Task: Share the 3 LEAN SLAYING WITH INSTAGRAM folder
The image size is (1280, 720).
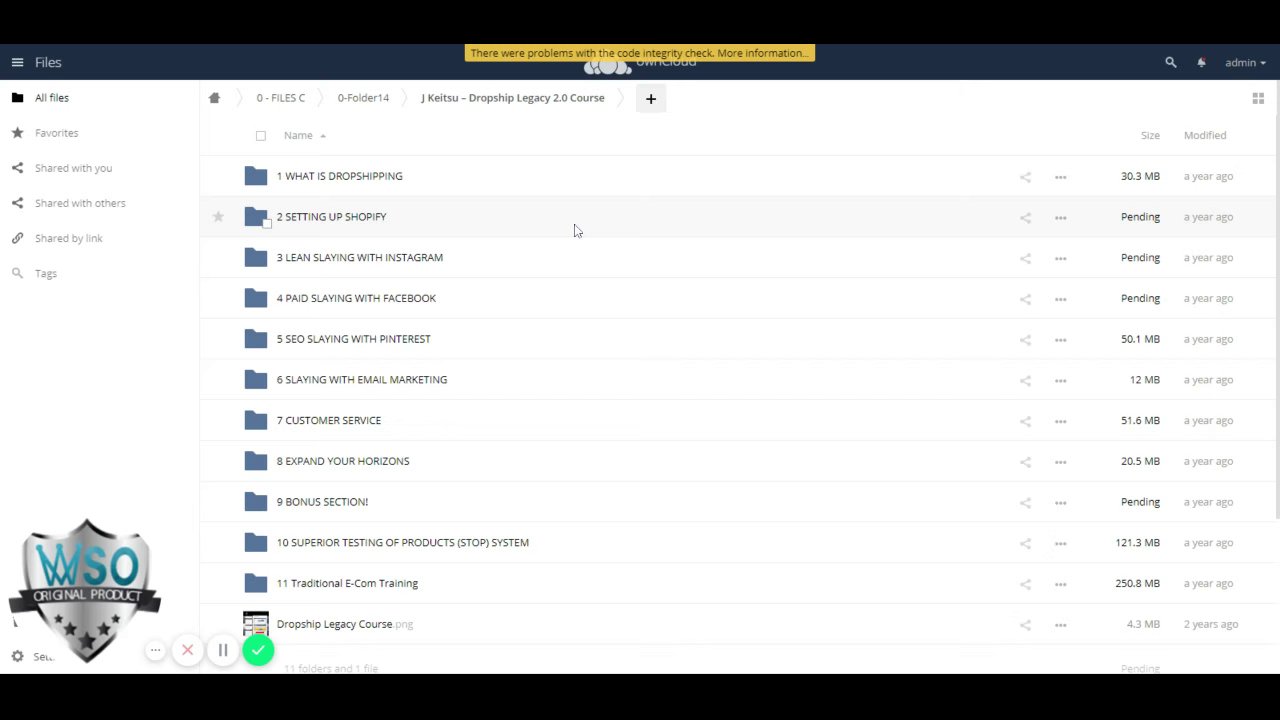Action: 1025,258
